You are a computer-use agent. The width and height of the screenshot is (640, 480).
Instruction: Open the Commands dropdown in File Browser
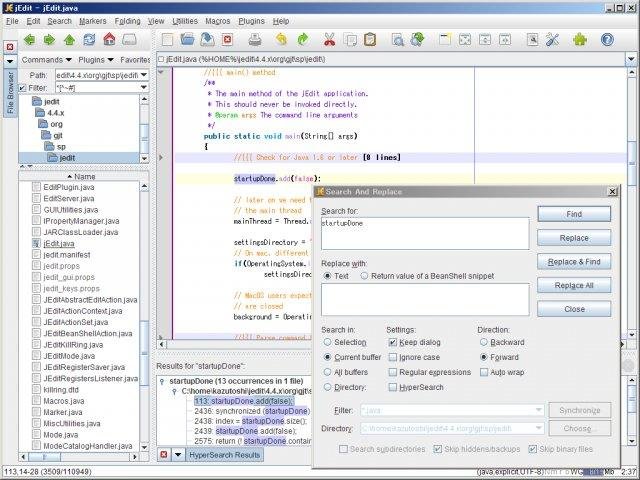click(x=47, y=60)
